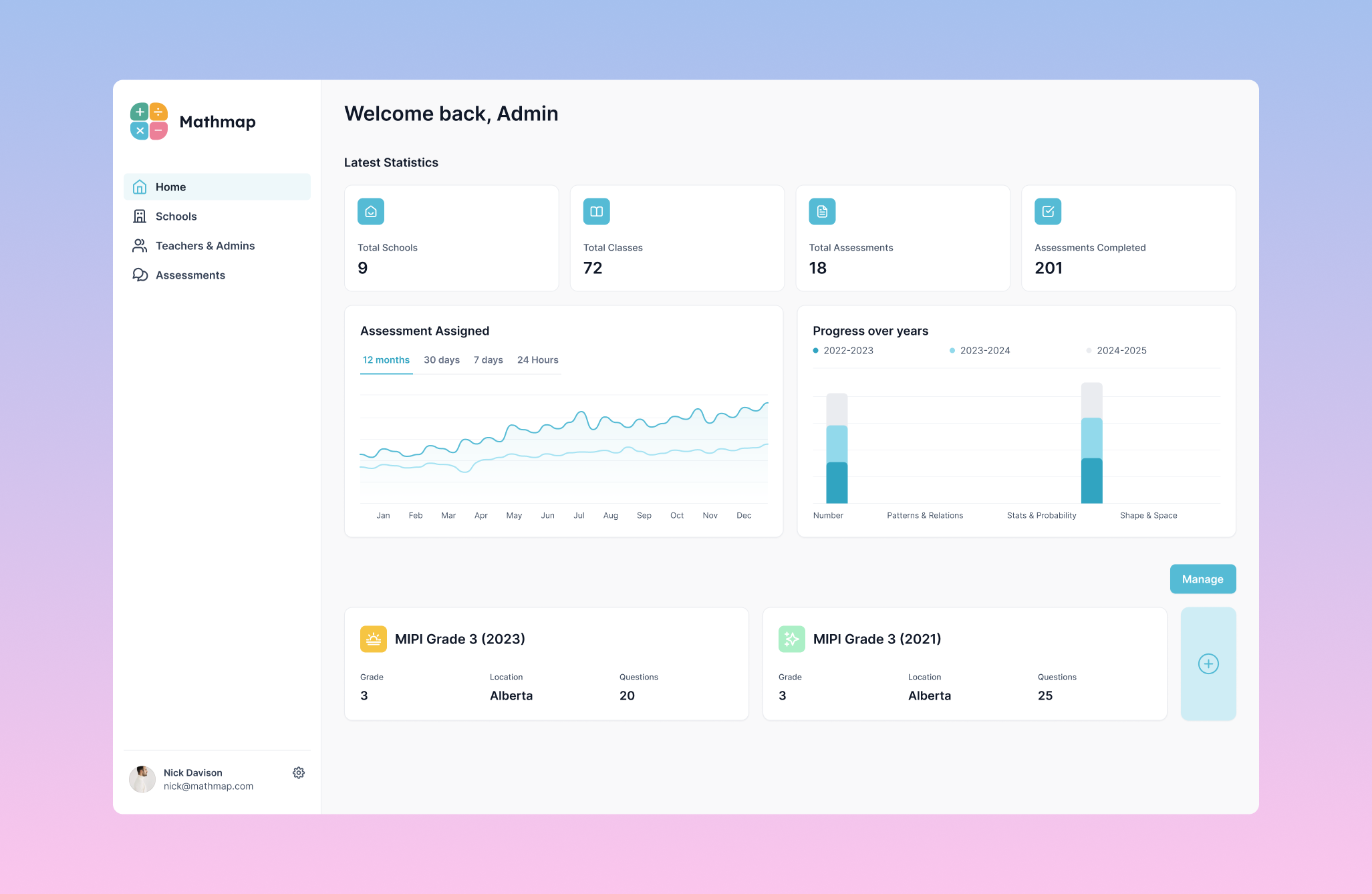Viewport: 1372px width, 894px height.
Task: Click the Total Assessments value 18
Action: (x=818, y=268)
